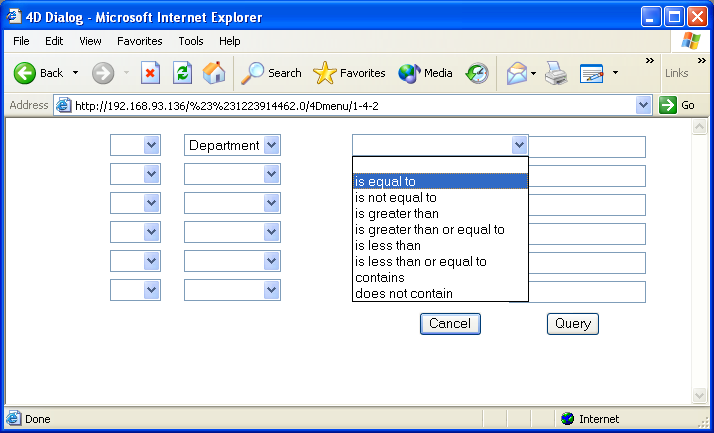Screen dimensions: 714x433
Task: Click the first row value input field
Action: click(x=587, y=147)
